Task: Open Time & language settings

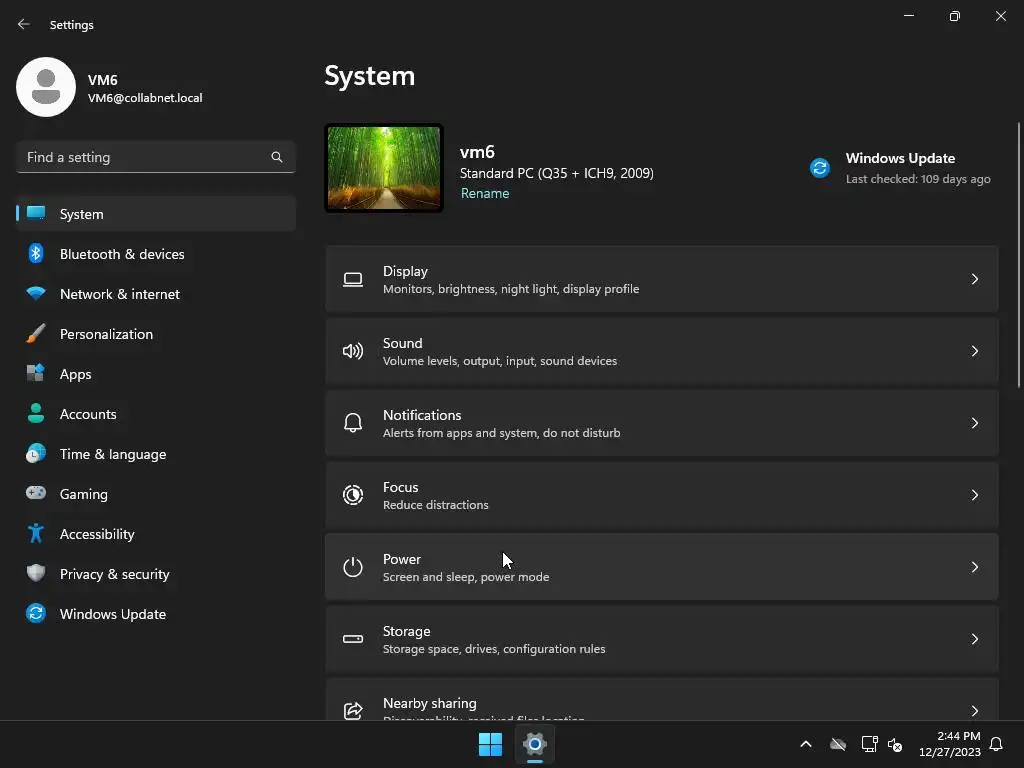Action: (x=155, y=454)
